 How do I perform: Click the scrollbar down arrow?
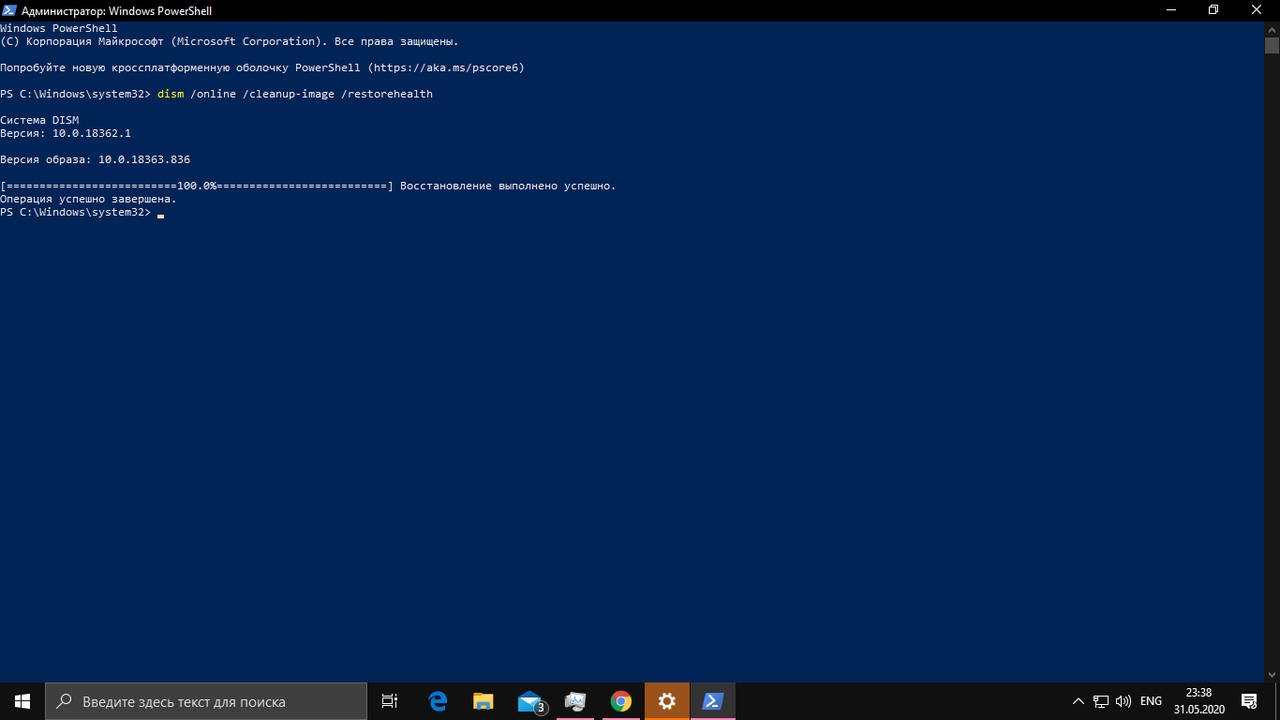tap(1271, 674)
